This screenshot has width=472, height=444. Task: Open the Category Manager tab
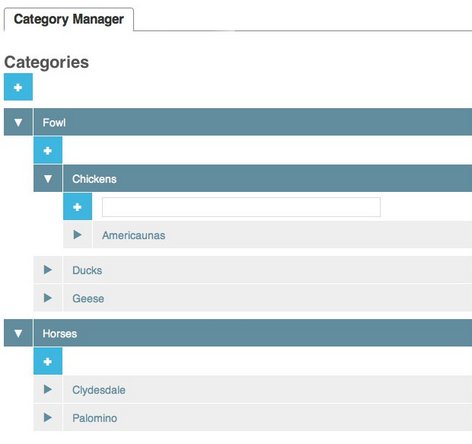[69, 19]
